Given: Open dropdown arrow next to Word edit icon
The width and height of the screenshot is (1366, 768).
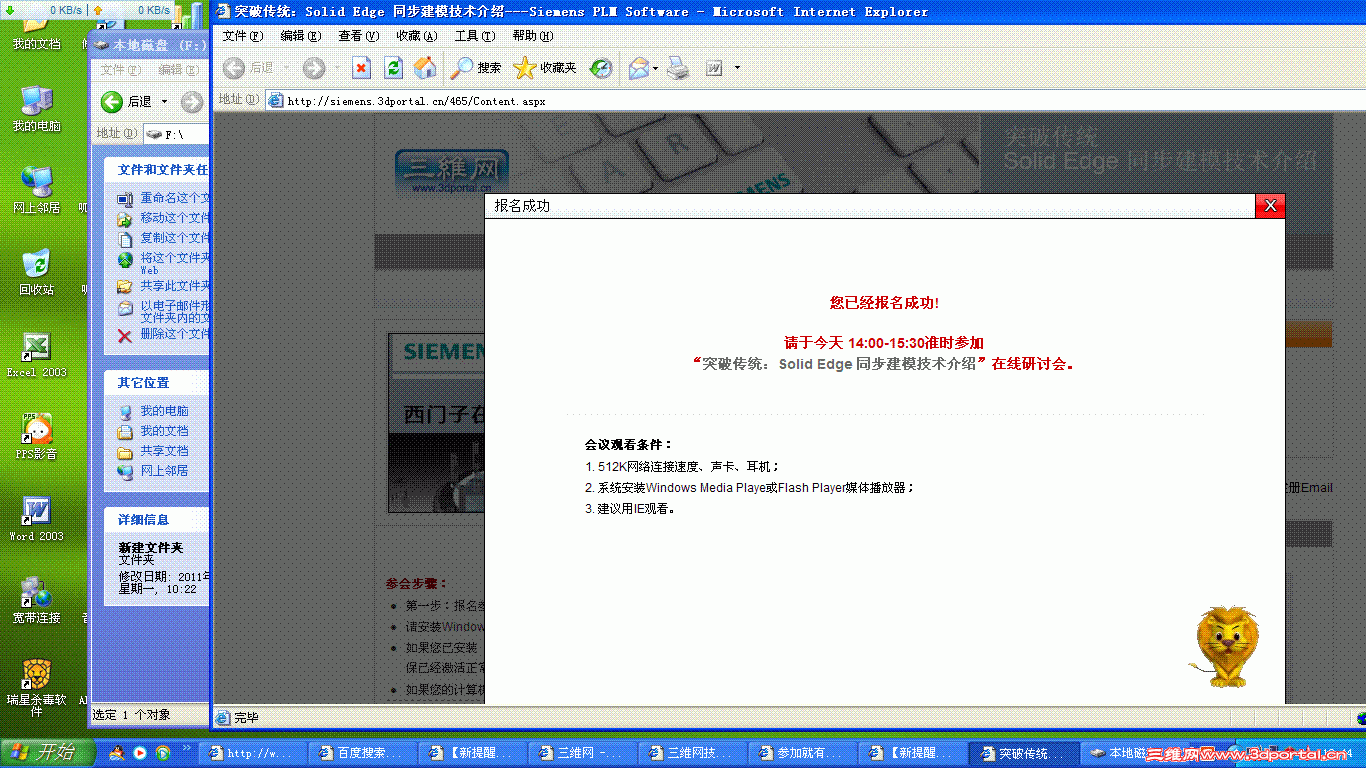Looking at the screenshot, I should click(x=738, y=68).
